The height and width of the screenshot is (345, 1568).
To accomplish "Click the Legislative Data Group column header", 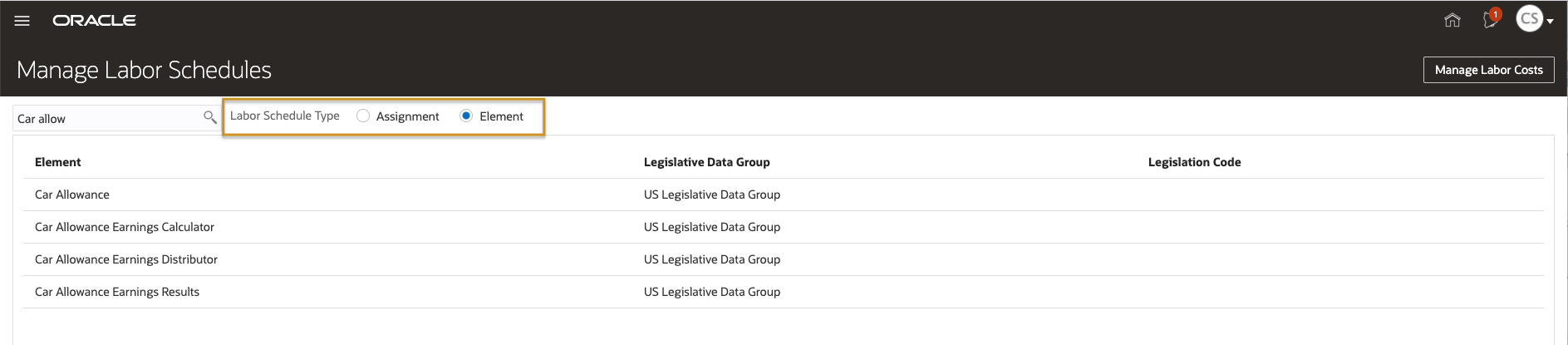I will pos(706,162).
